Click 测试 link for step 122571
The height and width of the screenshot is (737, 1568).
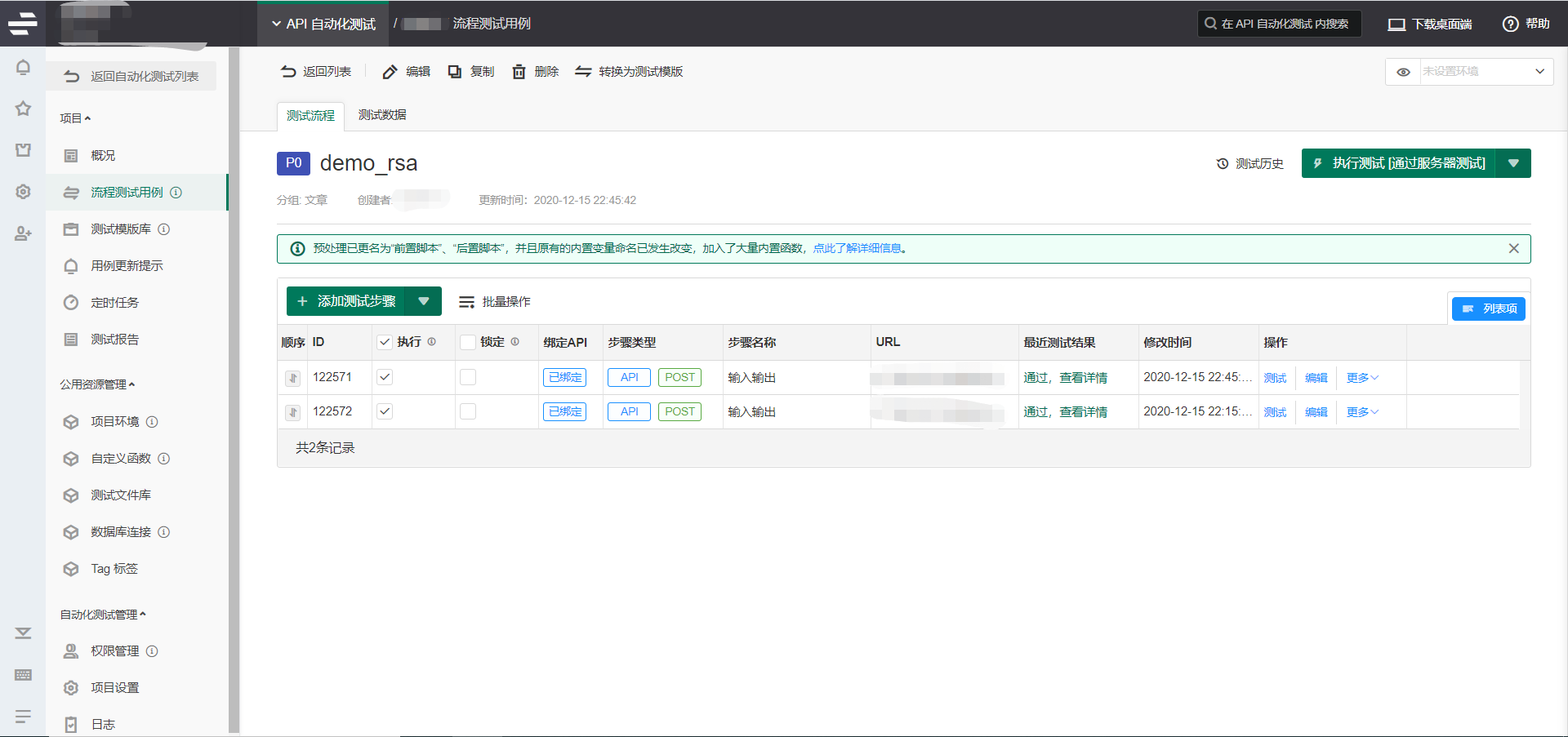pos(1275,378)
